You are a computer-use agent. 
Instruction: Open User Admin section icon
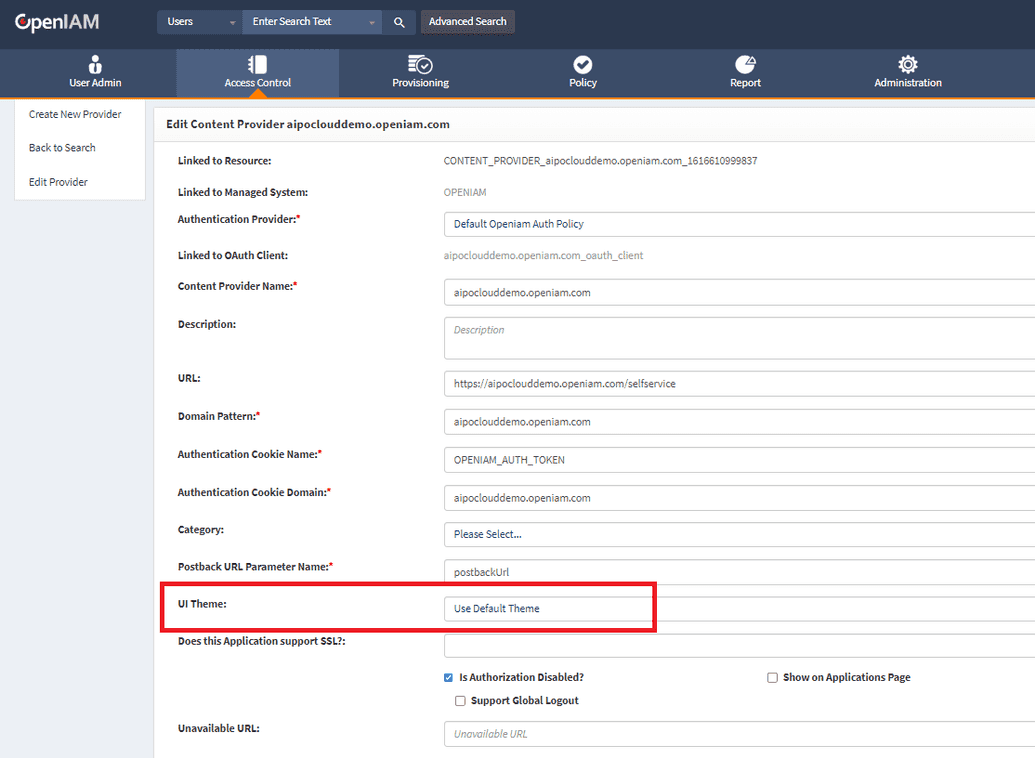coord(95,64)
